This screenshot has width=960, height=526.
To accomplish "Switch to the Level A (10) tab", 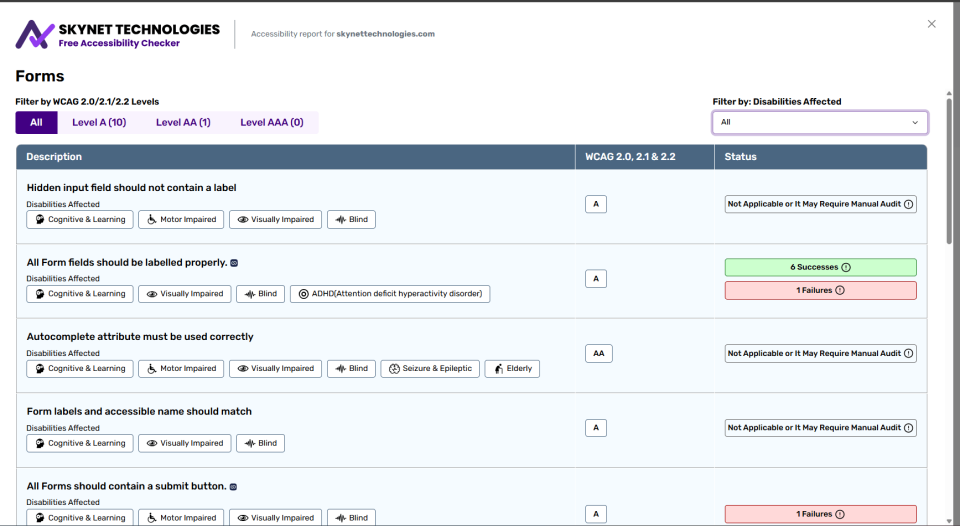I will click(99, 122).
